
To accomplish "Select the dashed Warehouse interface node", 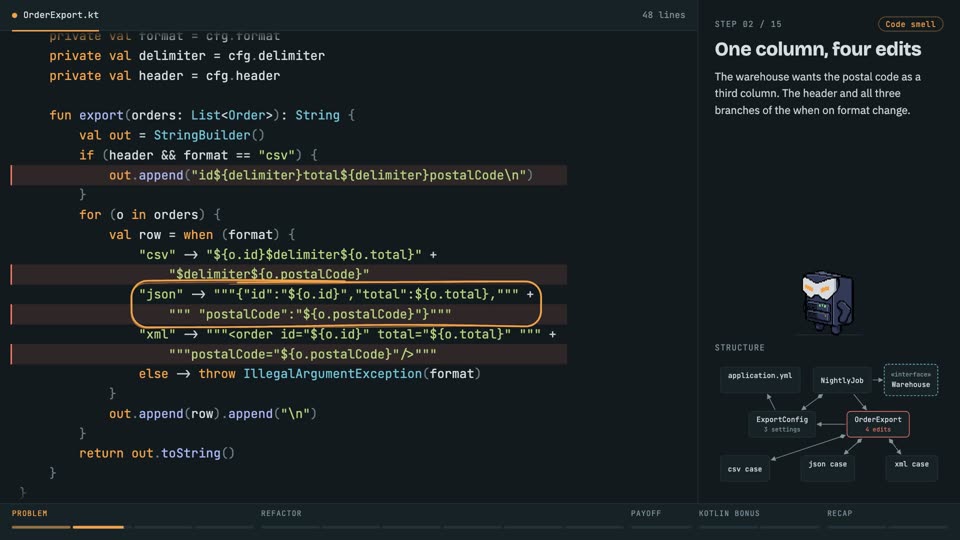I will (x=910, y=380).
